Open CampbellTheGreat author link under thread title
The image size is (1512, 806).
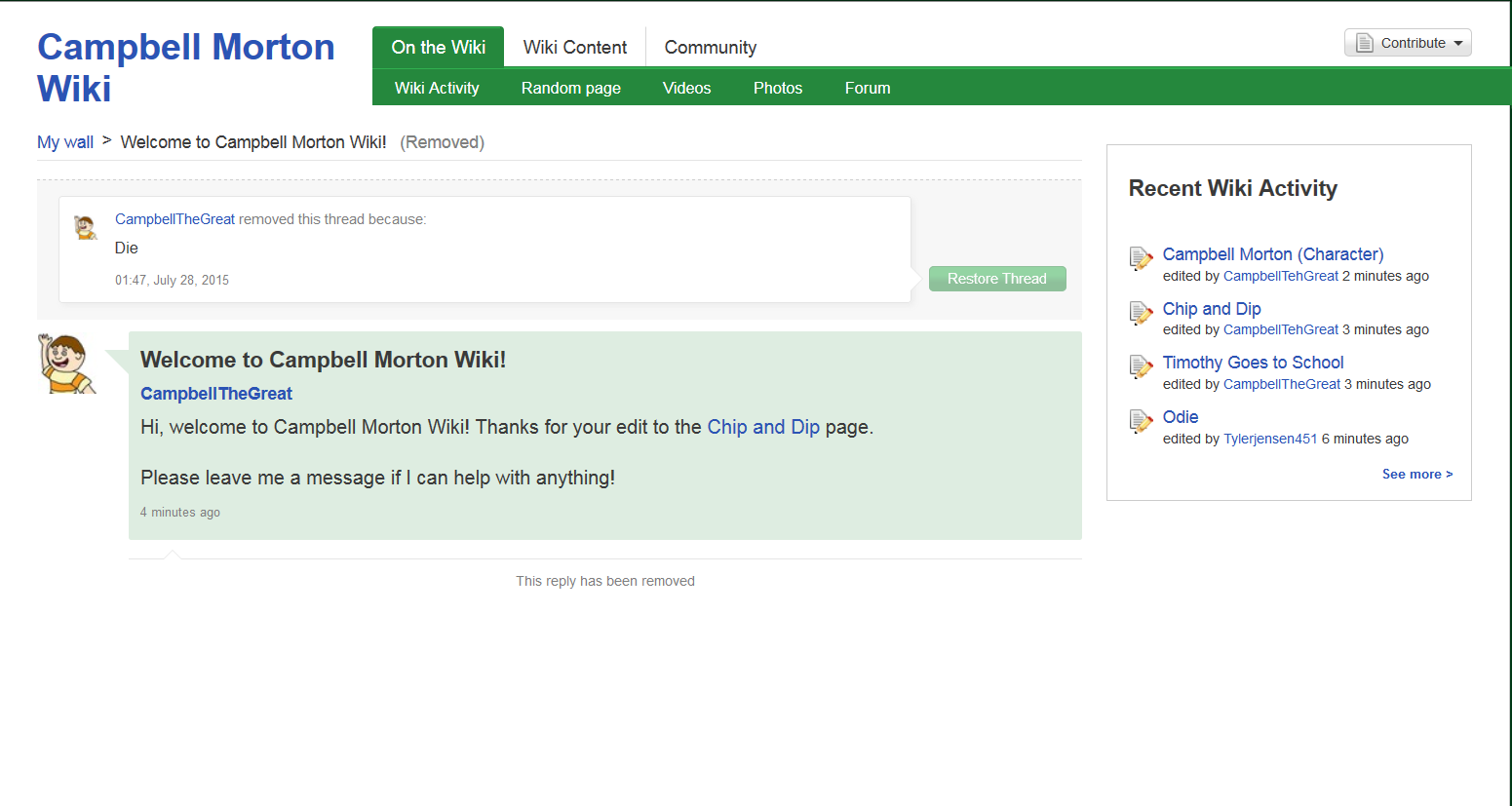click(216, 394)
